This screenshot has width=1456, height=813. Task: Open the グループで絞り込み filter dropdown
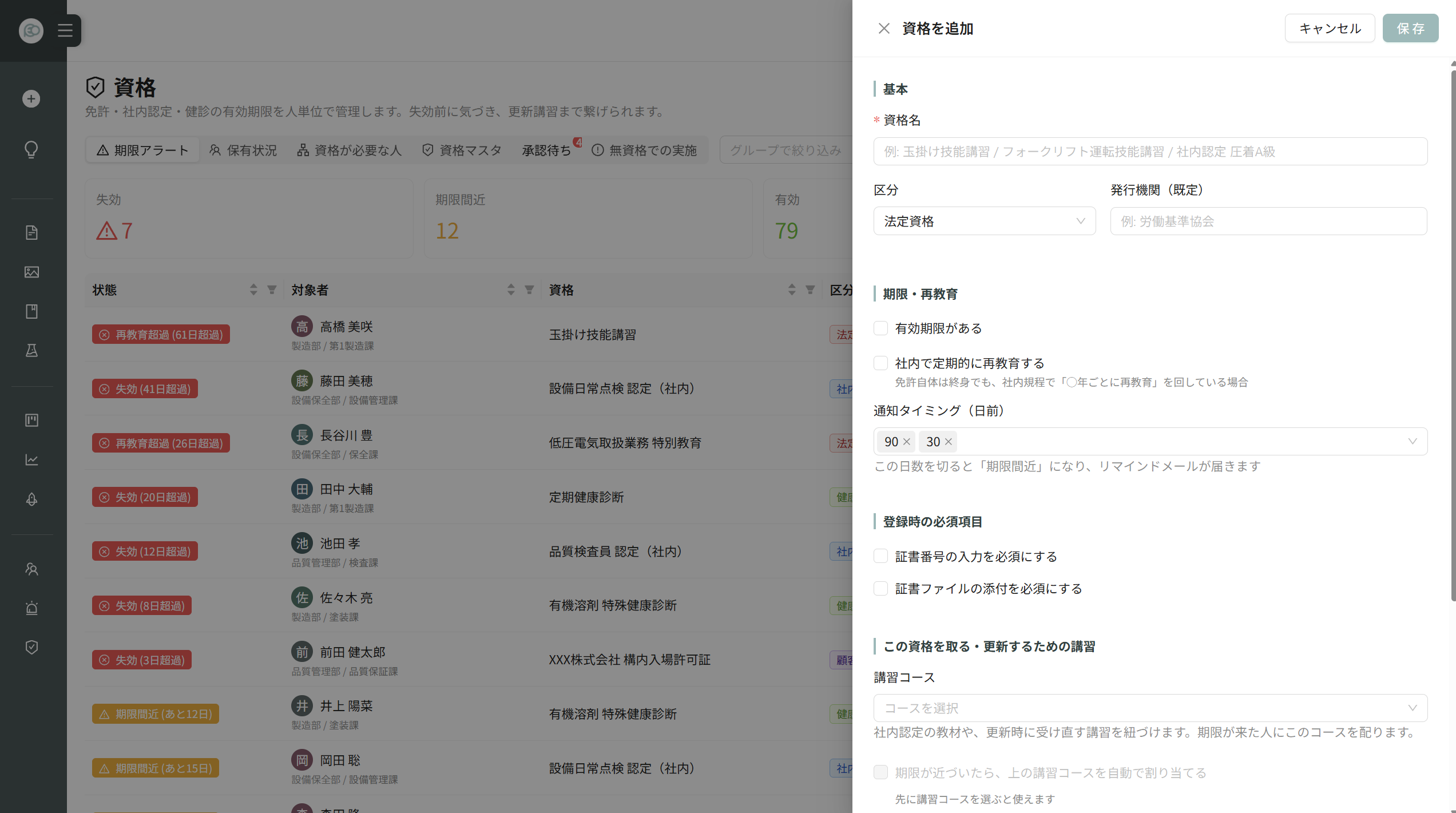pos(786,150)
